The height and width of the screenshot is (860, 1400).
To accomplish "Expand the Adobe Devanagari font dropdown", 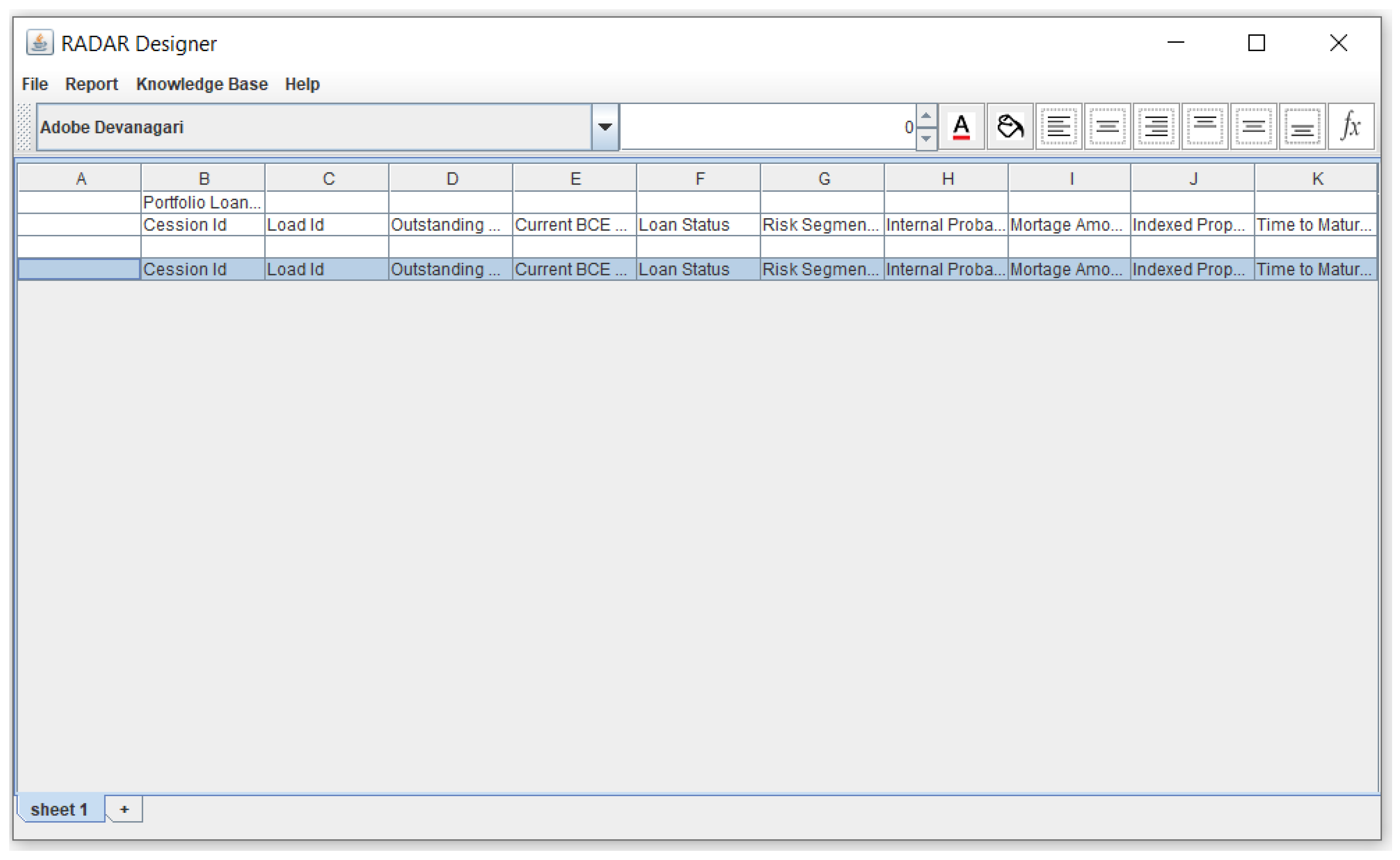I will [605, 127].
